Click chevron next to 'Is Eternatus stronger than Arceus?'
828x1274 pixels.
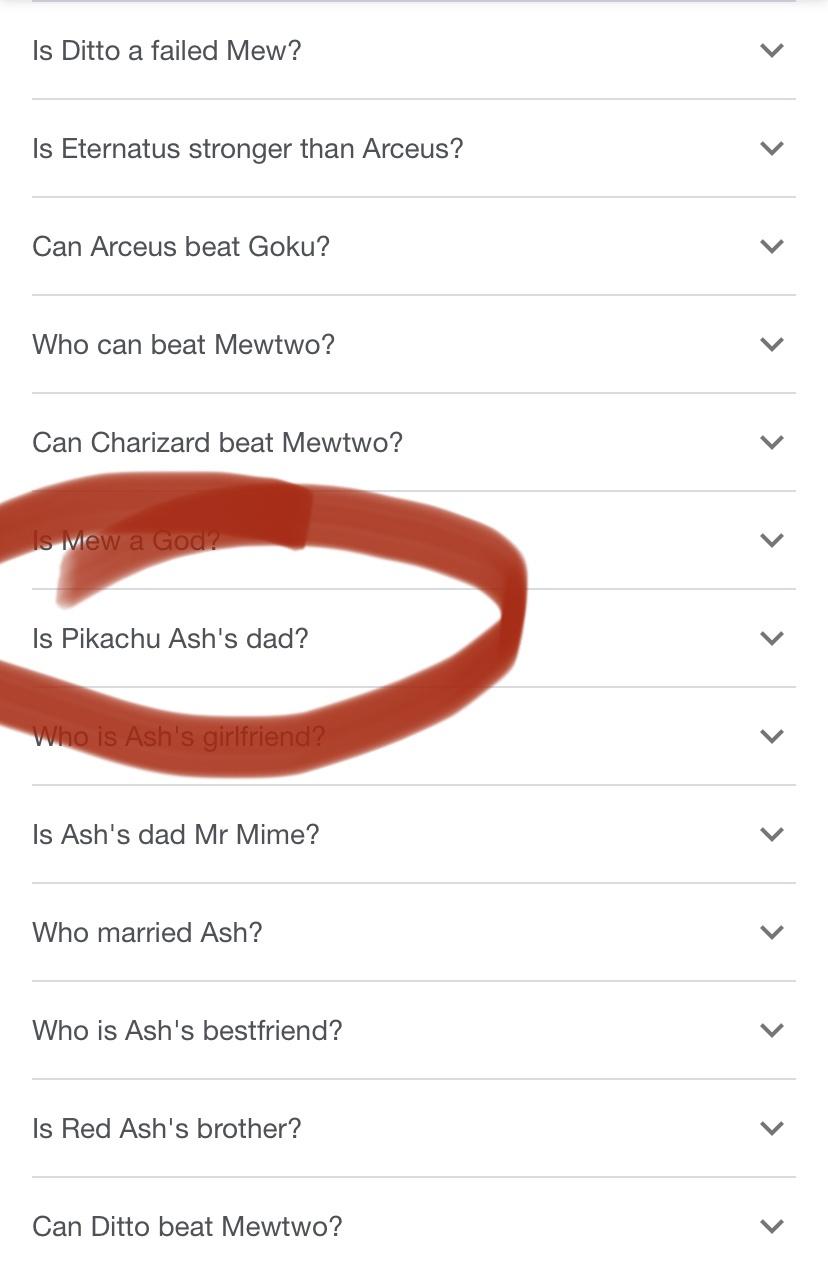coord(771,148)
